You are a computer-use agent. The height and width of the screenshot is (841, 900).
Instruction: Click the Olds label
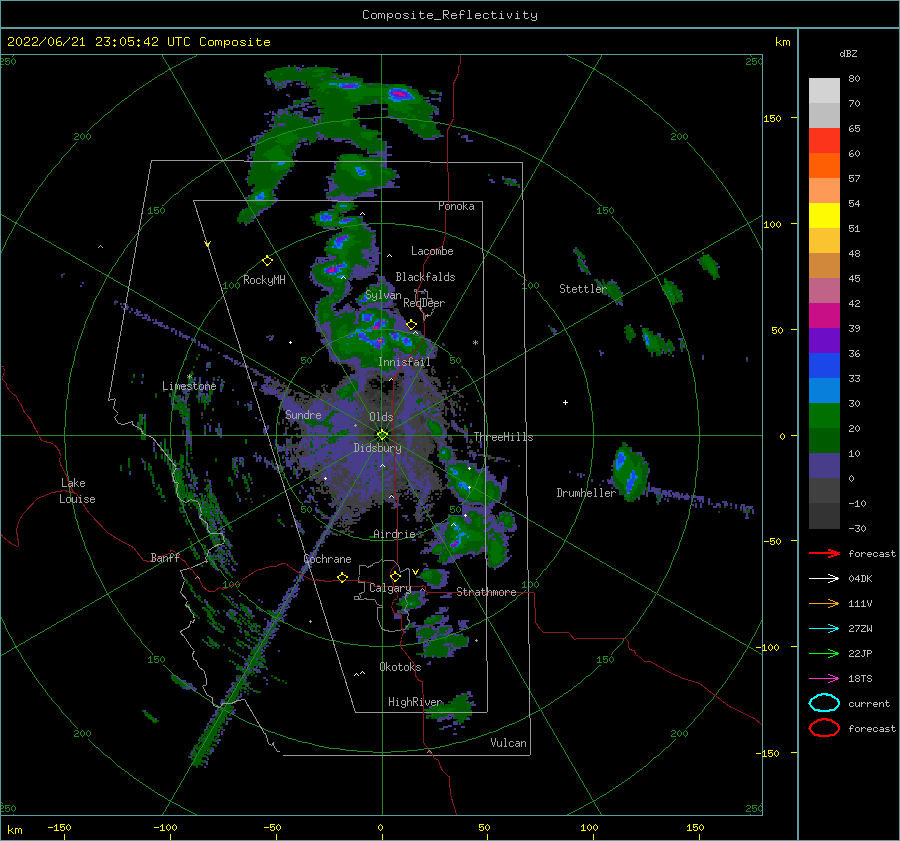[381, 417]
